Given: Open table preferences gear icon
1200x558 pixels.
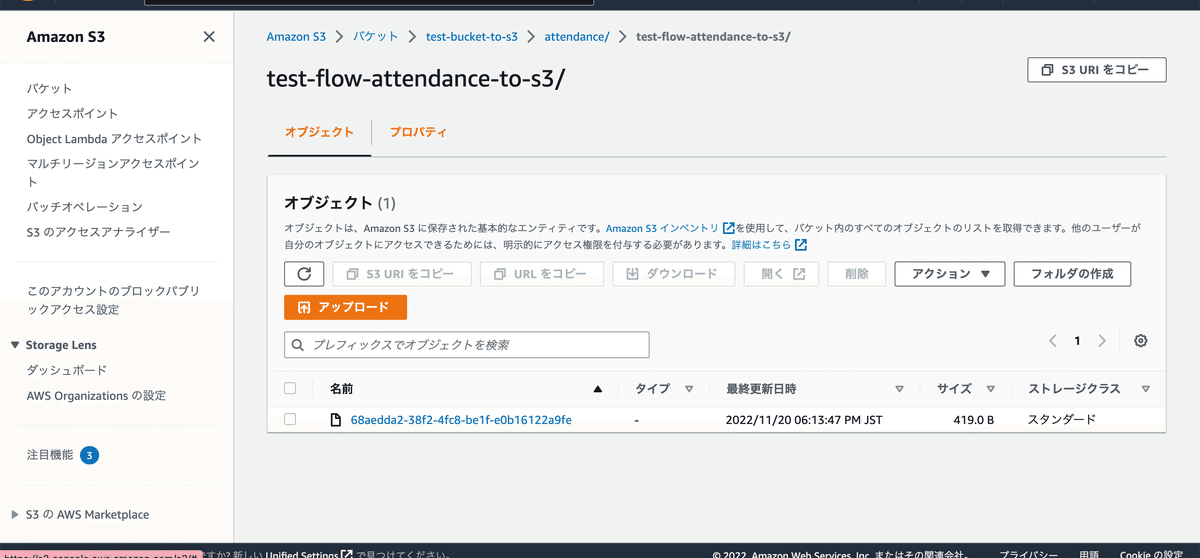Looking at the screenshot, I should coord(1141,341).
